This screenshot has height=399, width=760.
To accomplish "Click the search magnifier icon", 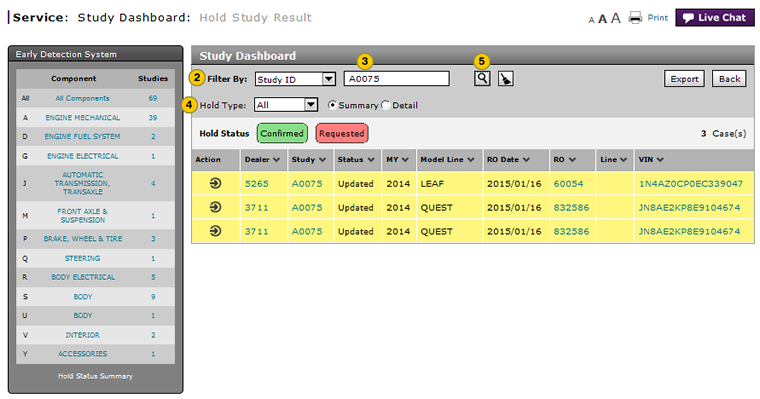I will 482,79.
